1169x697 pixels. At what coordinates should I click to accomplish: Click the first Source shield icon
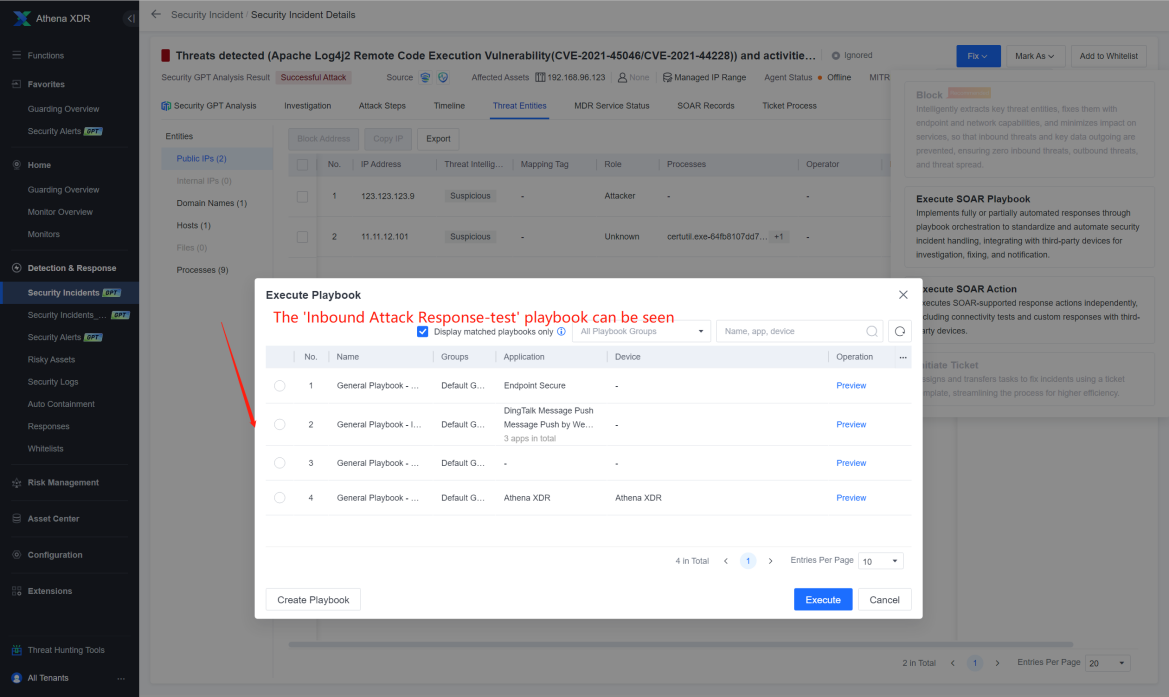click(x=425, y=78)
